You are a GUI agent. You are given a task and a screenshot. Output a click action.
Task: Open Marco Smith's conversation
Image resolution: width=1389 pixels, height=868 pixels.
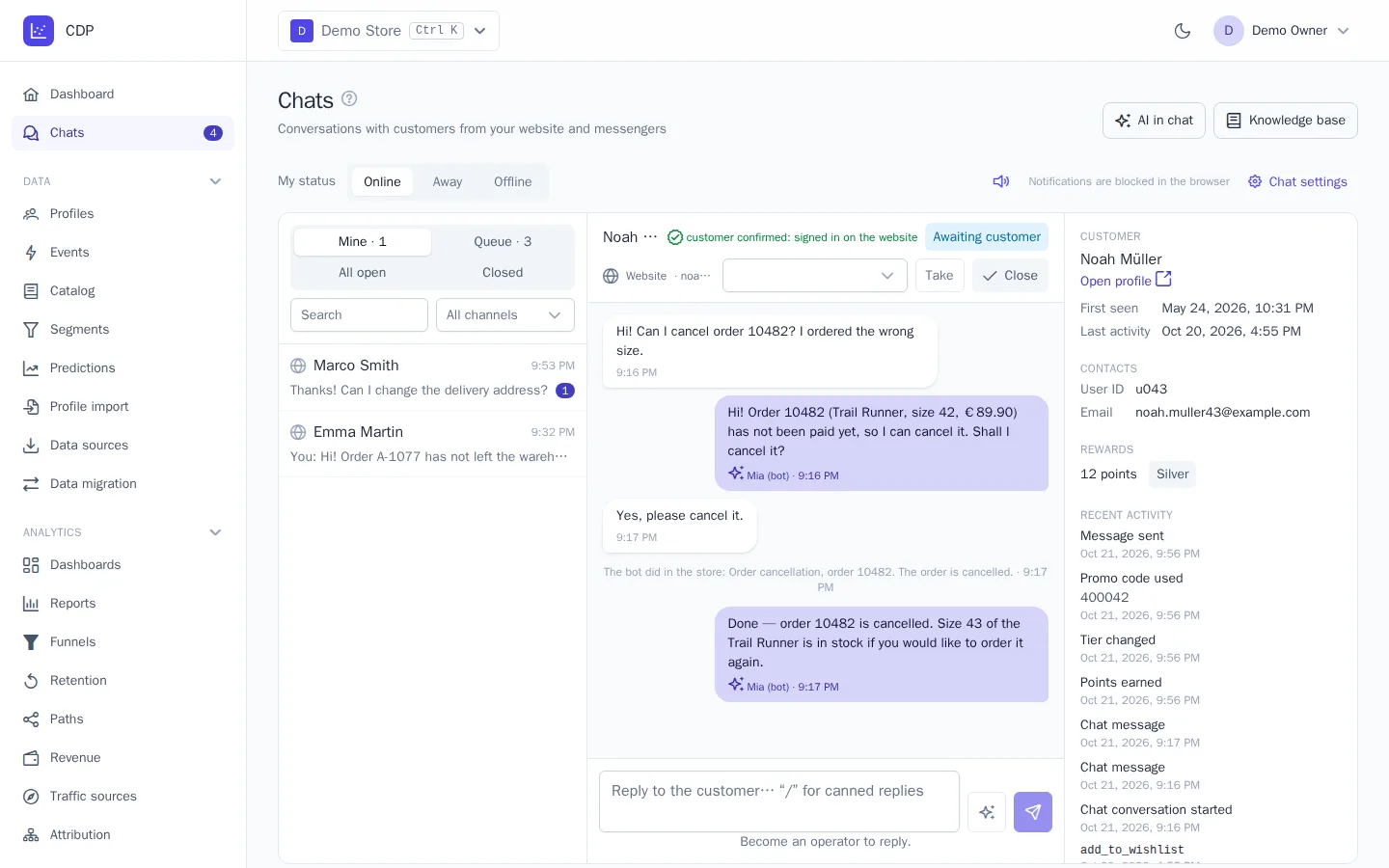point(432,377)
